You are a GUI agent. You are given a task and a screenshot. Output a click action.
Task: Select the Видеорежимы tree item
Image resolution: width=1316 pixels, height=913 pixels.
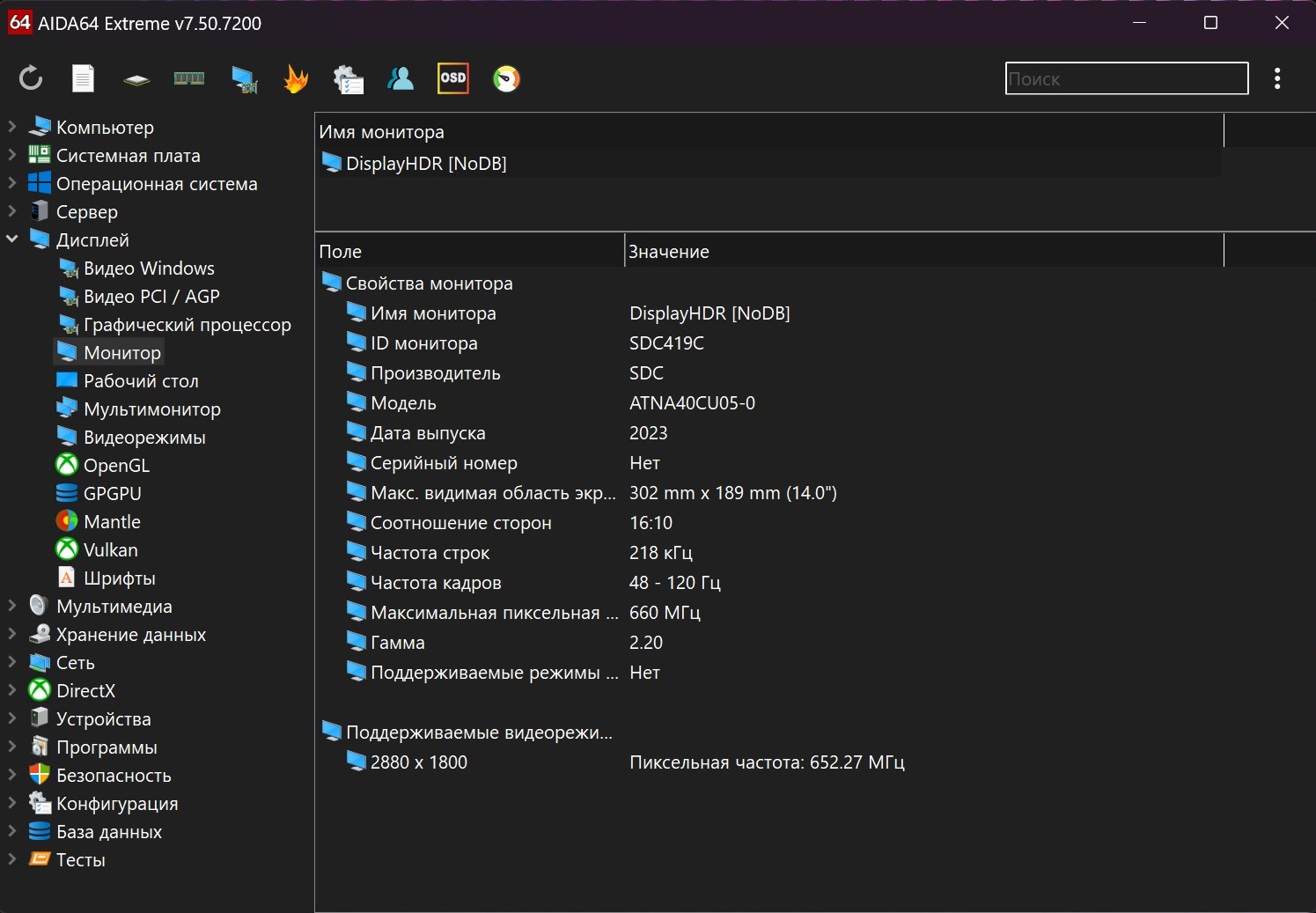[x=144, y=438]
